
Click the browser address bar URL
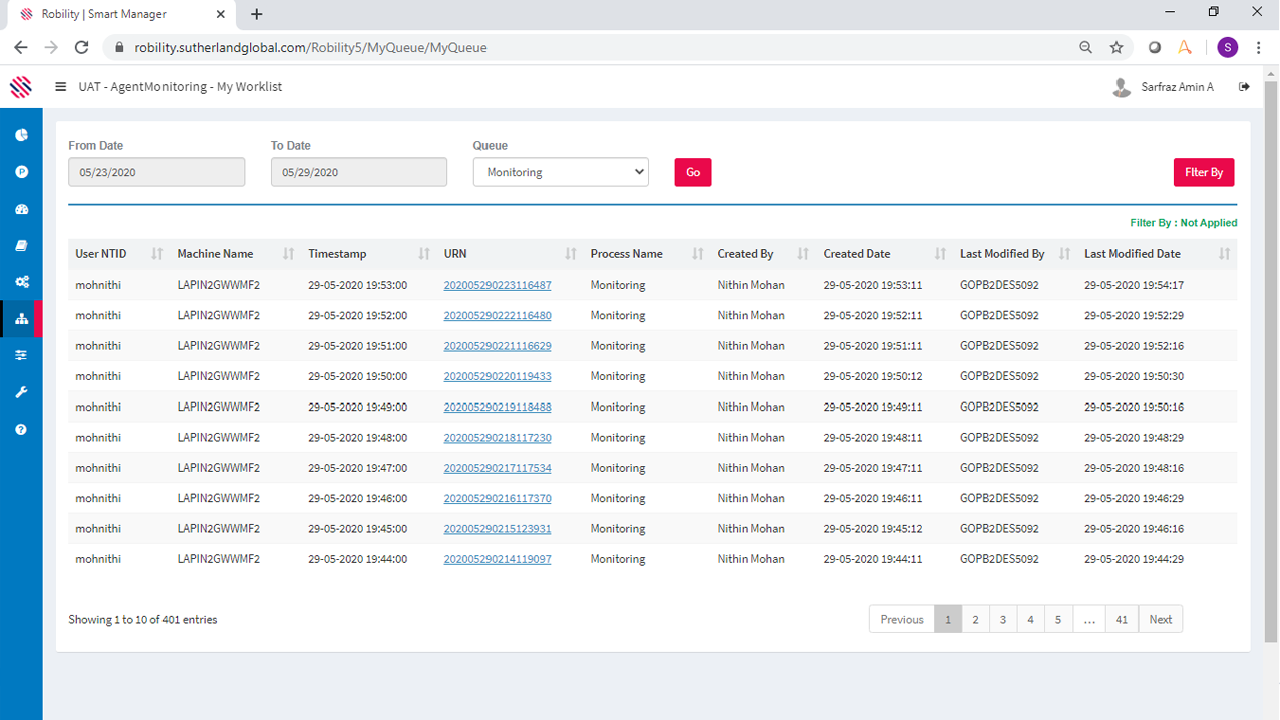[x=310, y=47]
